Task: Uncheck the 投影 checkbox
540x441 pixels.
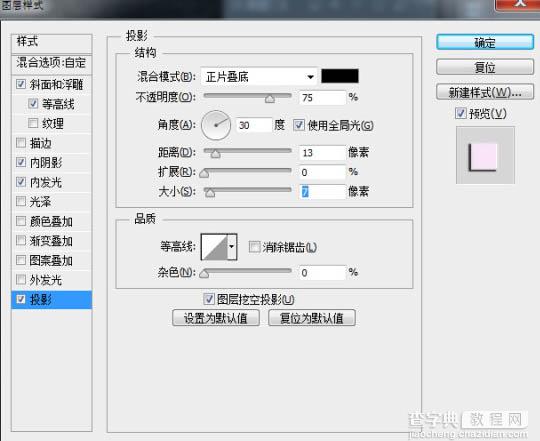Action: pos(21,299)
